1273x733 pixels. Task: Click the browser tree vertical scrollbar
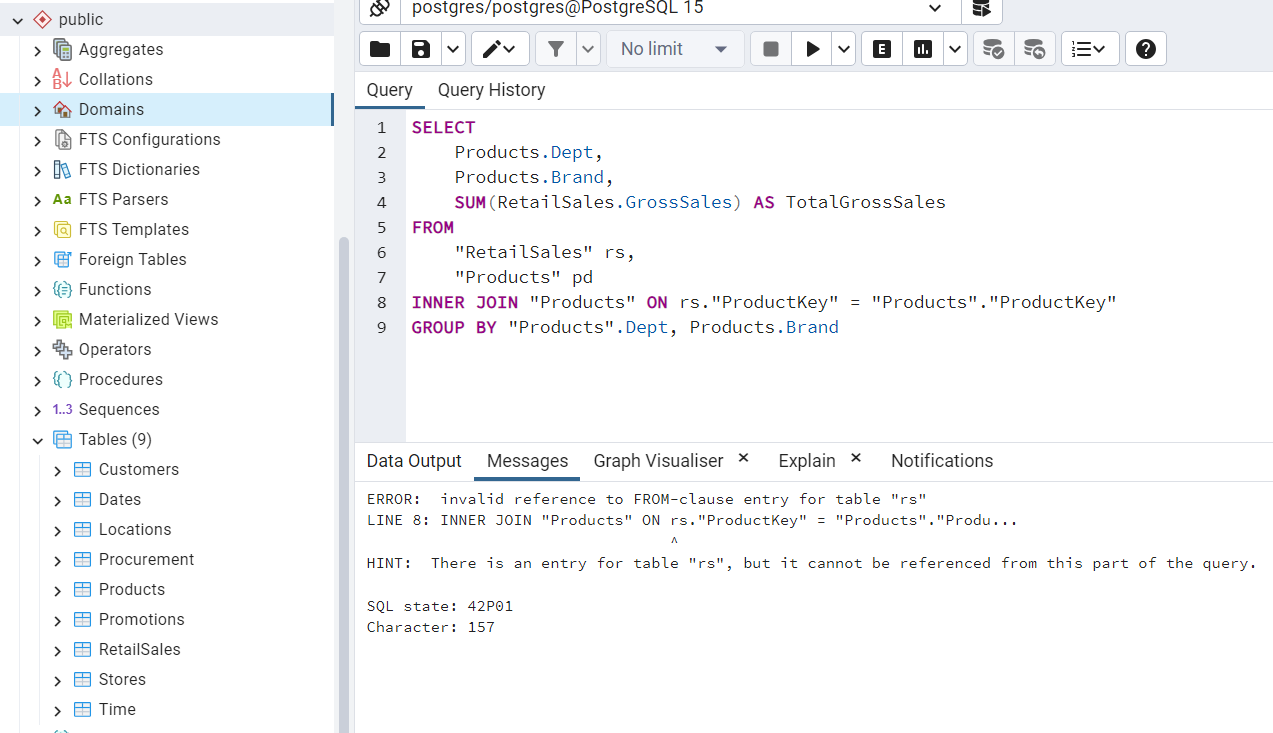pos(345,485)
